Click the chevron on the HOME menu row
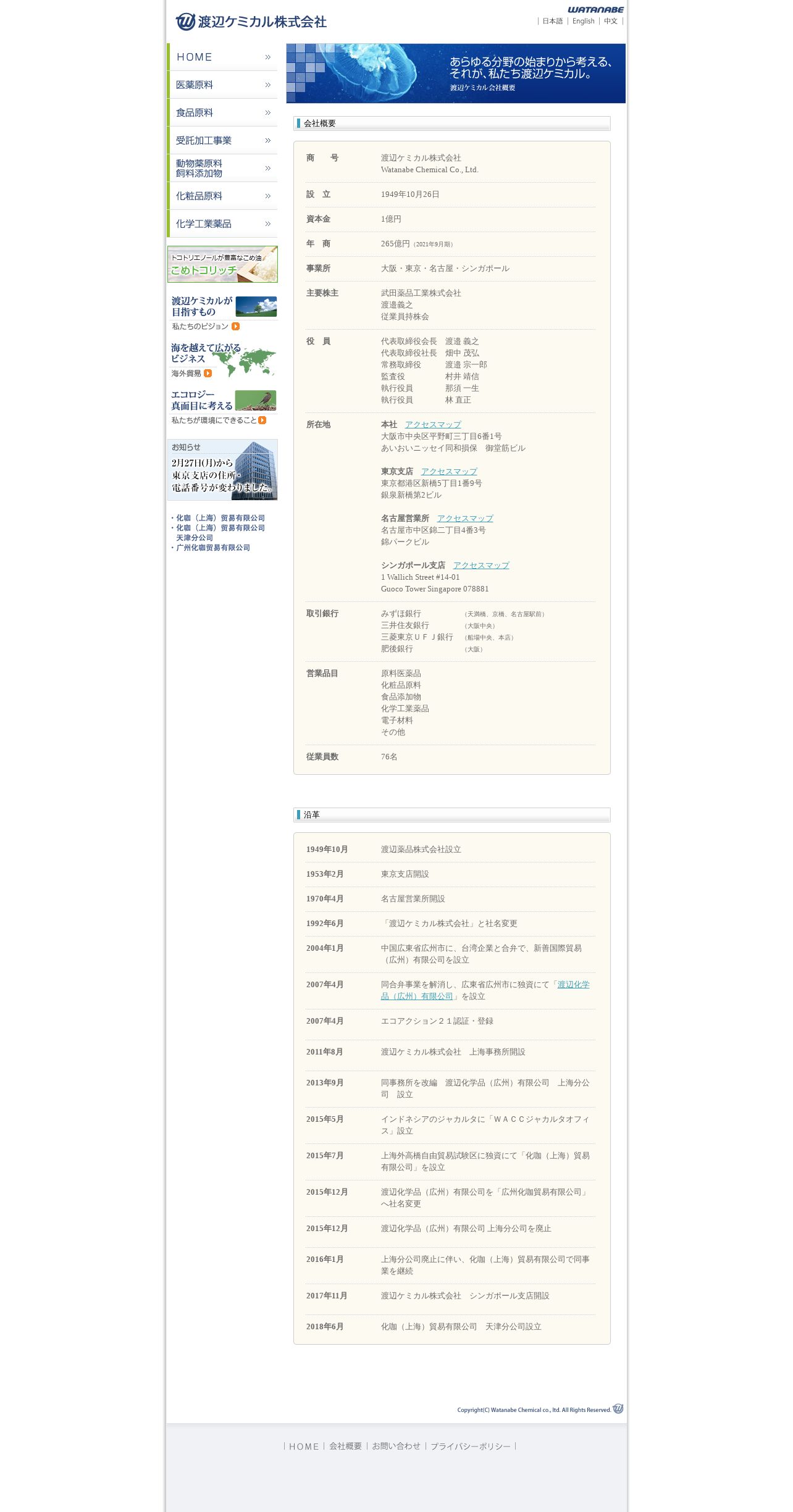Image resolution: width=793 pixels, height=1512 pixels. (x=268, y=57)
